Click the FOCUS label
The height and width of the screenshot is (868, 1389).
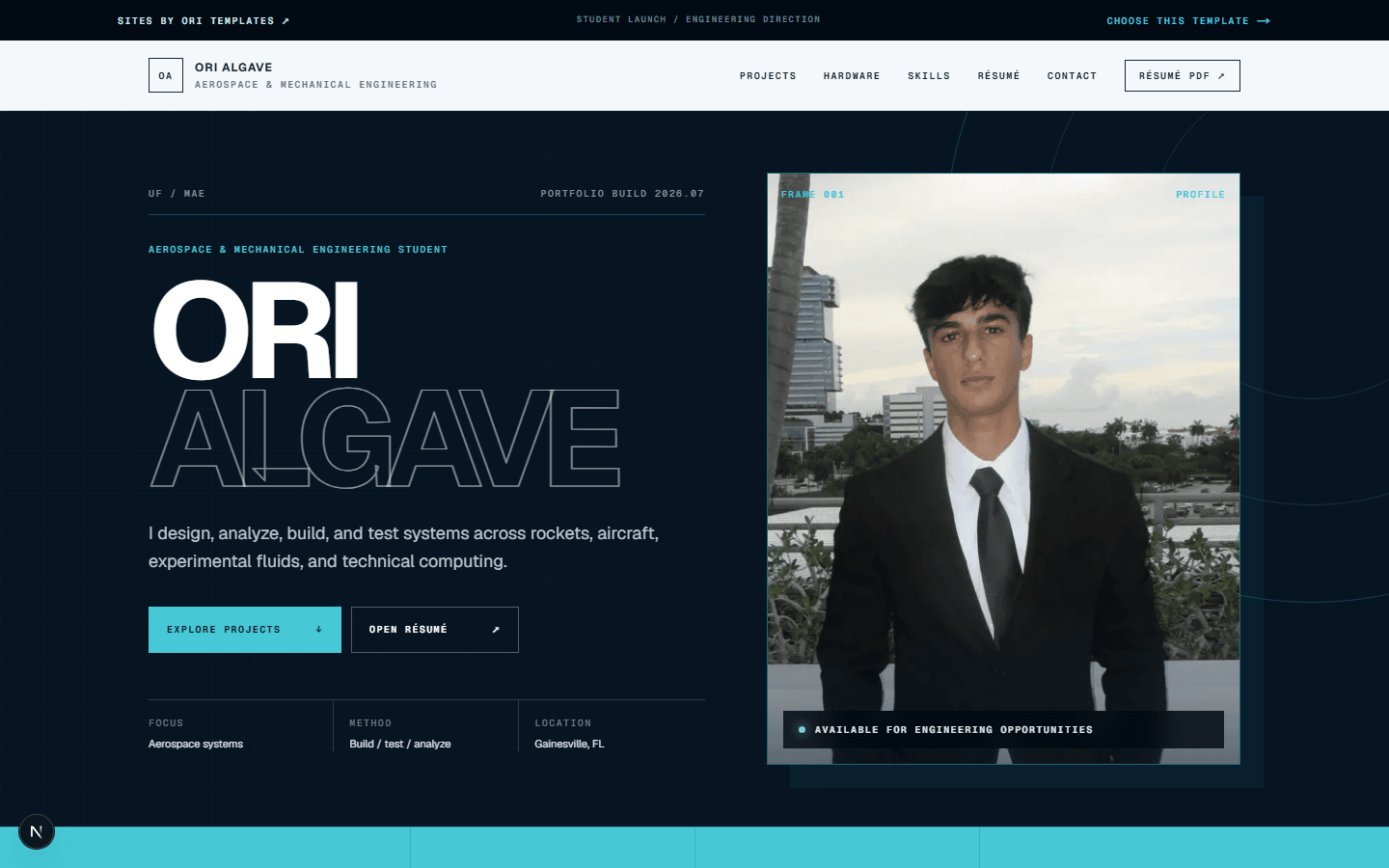(166, 723)
